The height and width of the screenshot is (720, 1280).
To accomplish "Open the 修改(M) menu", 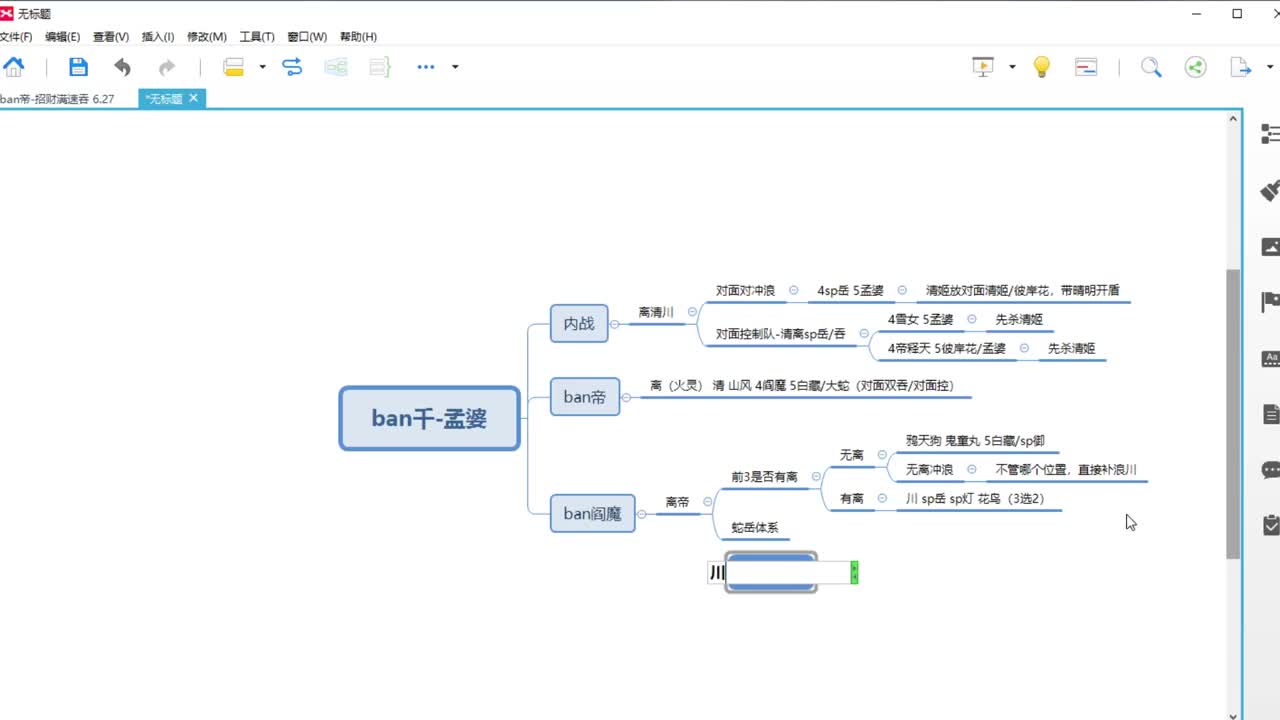I will 207,37.
